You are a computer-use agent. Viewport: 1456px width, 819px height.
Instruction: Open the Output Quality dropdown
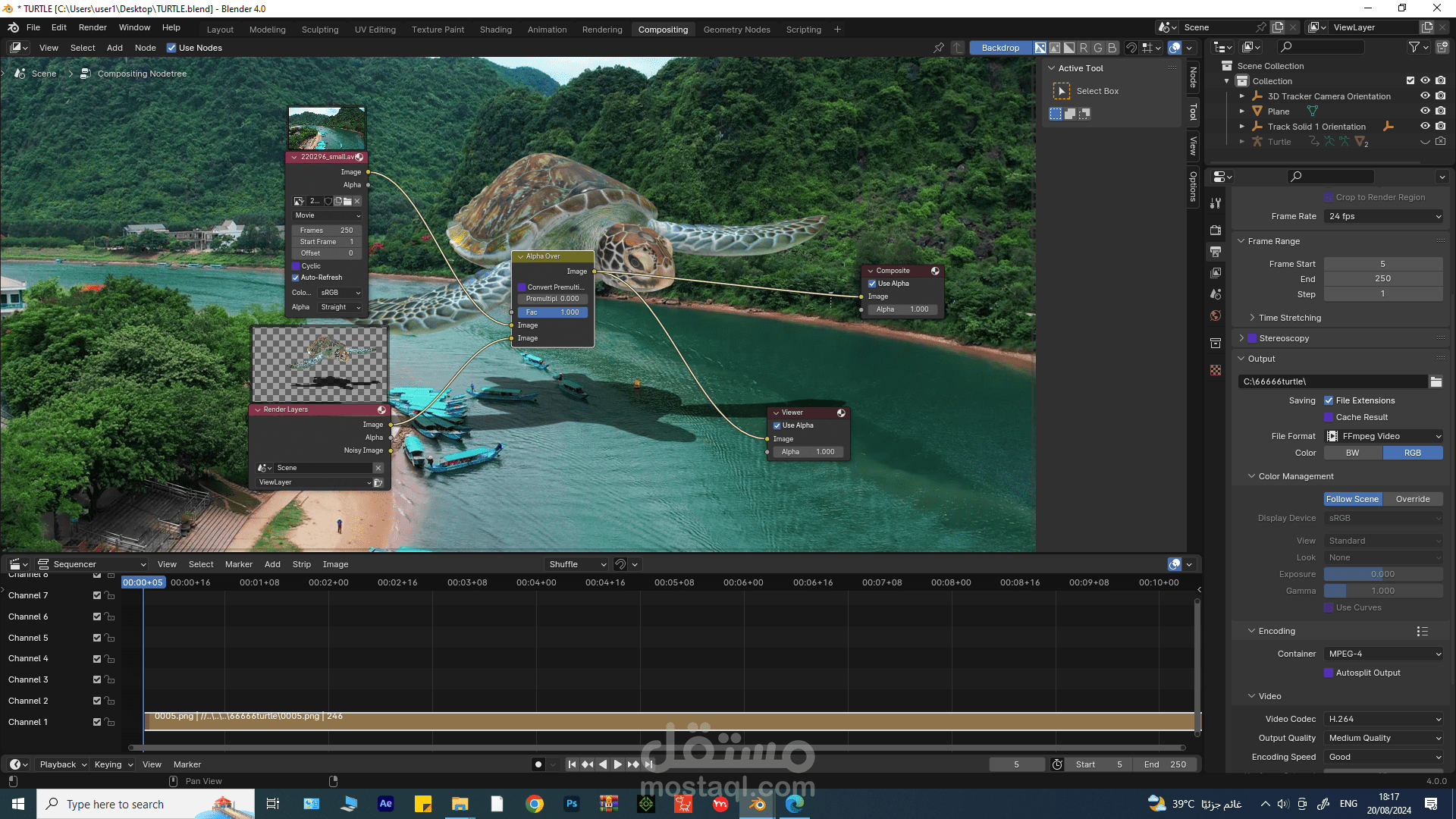click(x=1384, y=738)
